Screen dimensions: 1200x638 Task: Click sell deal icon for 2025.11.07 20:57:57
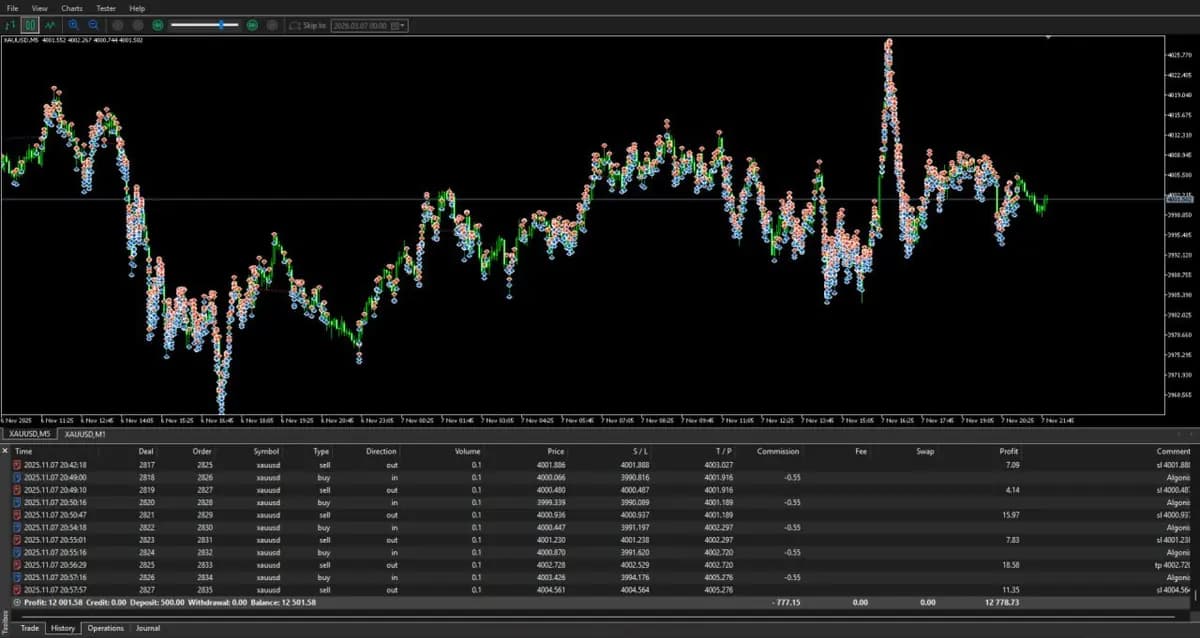(17, 590)
